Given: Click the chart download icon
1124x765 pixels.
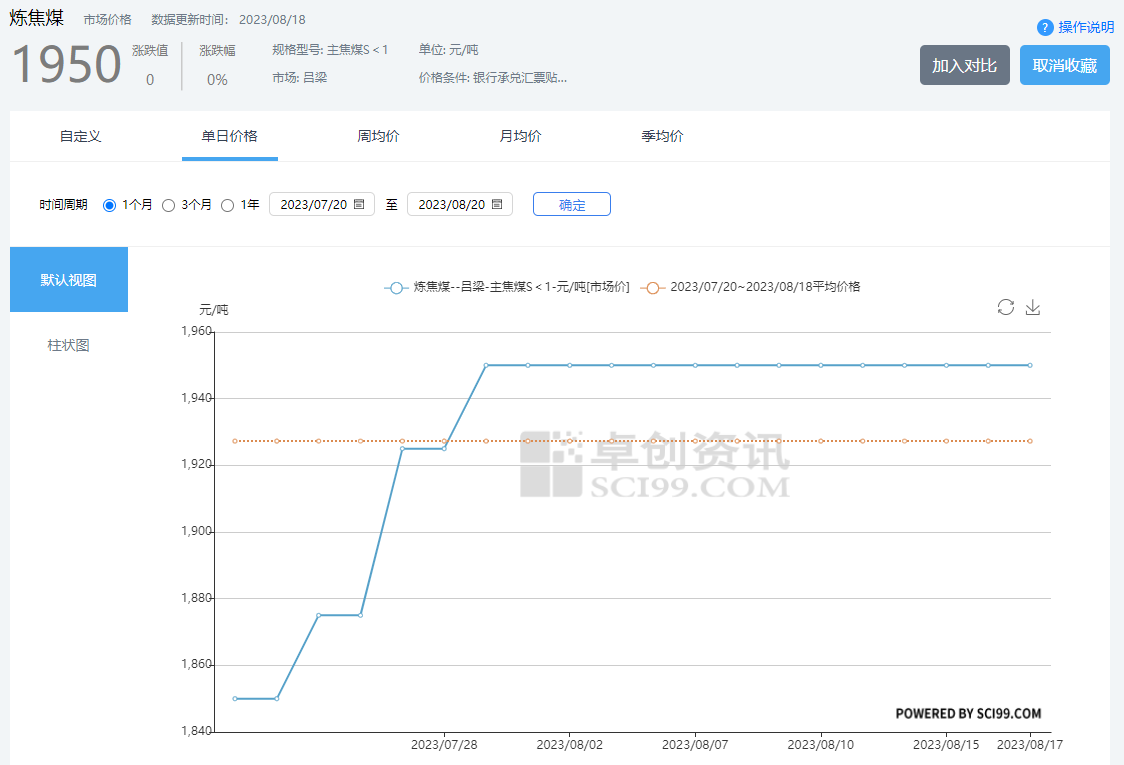Looking at the screenshot, I should pos(1033,307).
